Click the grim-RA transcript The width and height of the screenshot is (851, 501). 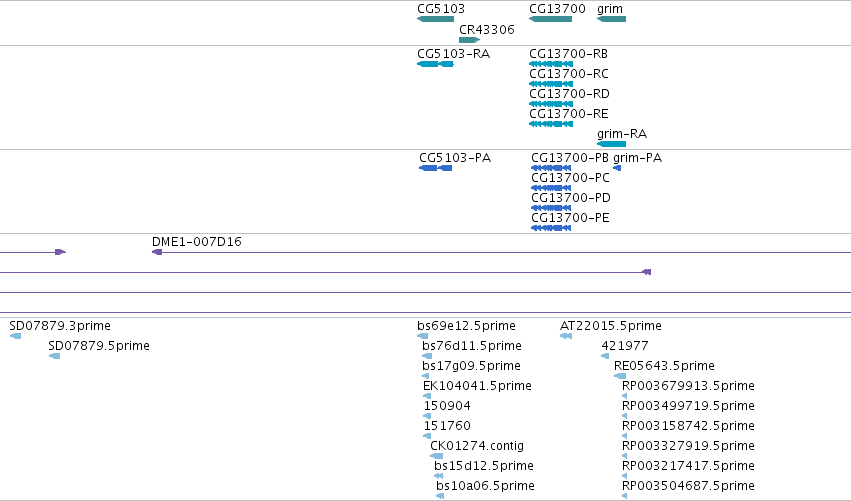tap(611, 144)
